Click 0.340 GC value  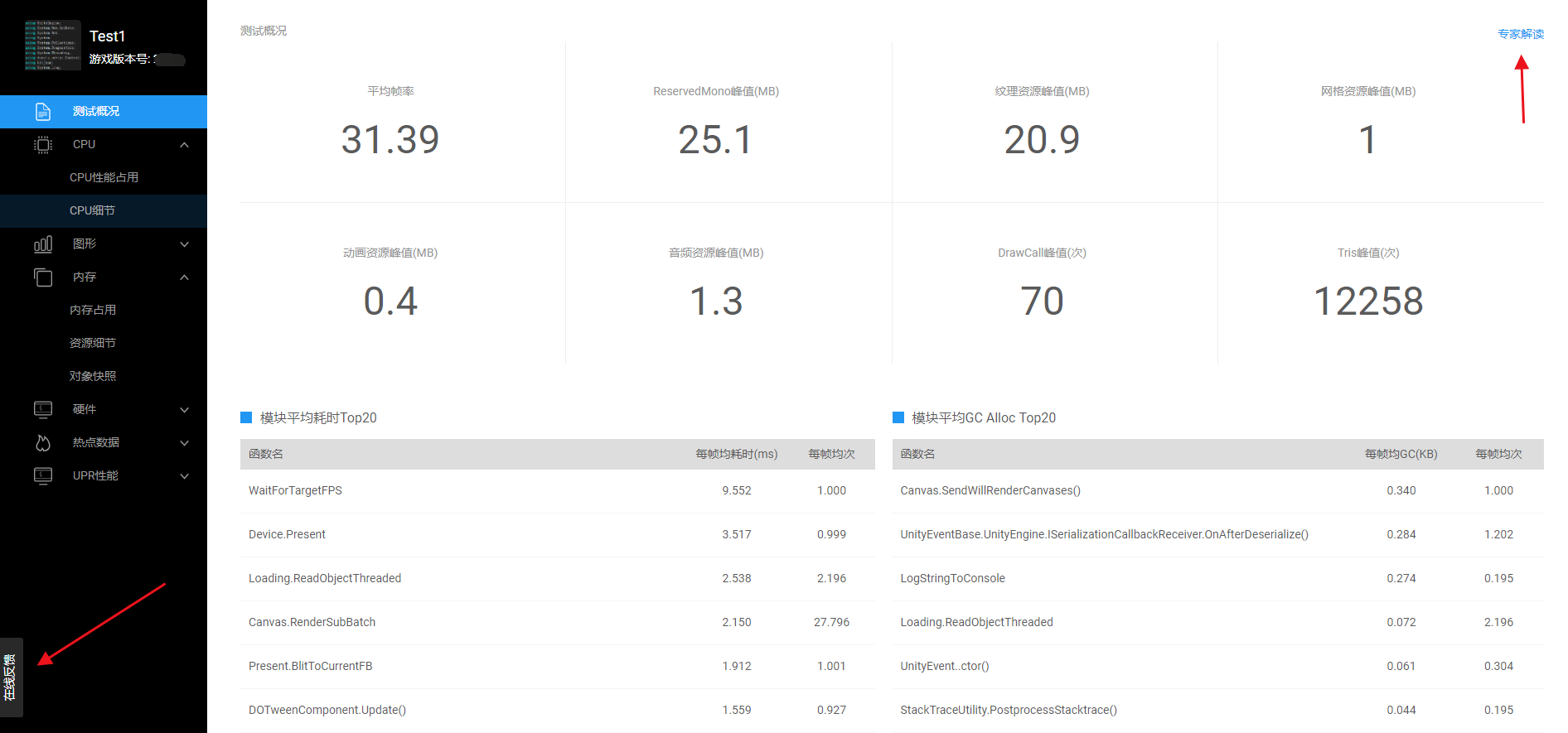click(1401, 490)
